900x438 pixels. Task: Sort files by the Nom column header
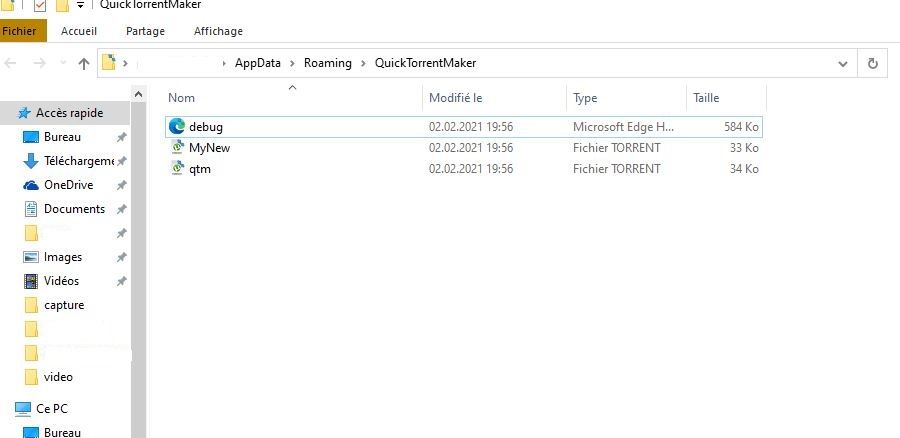[182, 98]
